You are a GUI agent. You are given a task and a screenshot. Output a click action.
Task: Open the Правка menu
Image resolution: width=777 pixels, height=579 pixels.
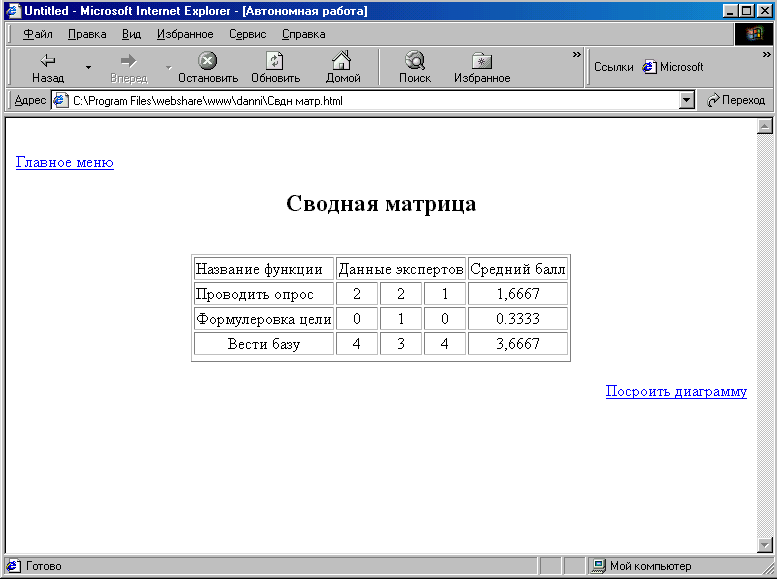pyautogui.click(x=87, y=34)
